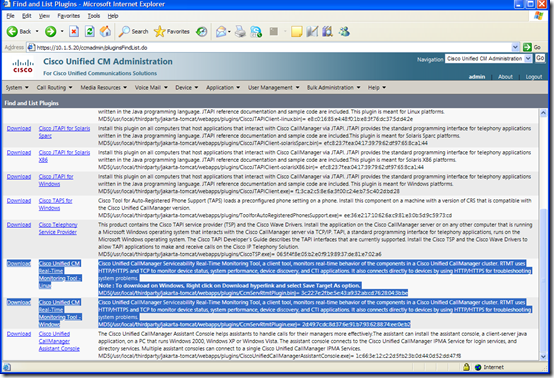Open the View menu

[x=44, y=16]
